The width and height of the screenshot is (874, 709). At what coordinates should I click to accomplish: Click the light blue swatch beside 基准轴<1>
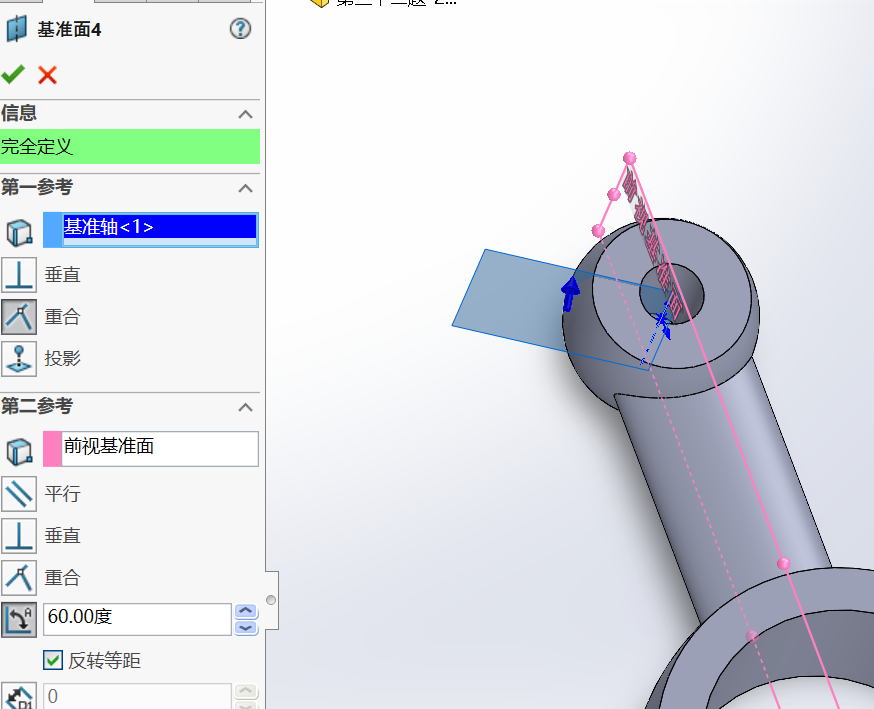click(52, 230)
